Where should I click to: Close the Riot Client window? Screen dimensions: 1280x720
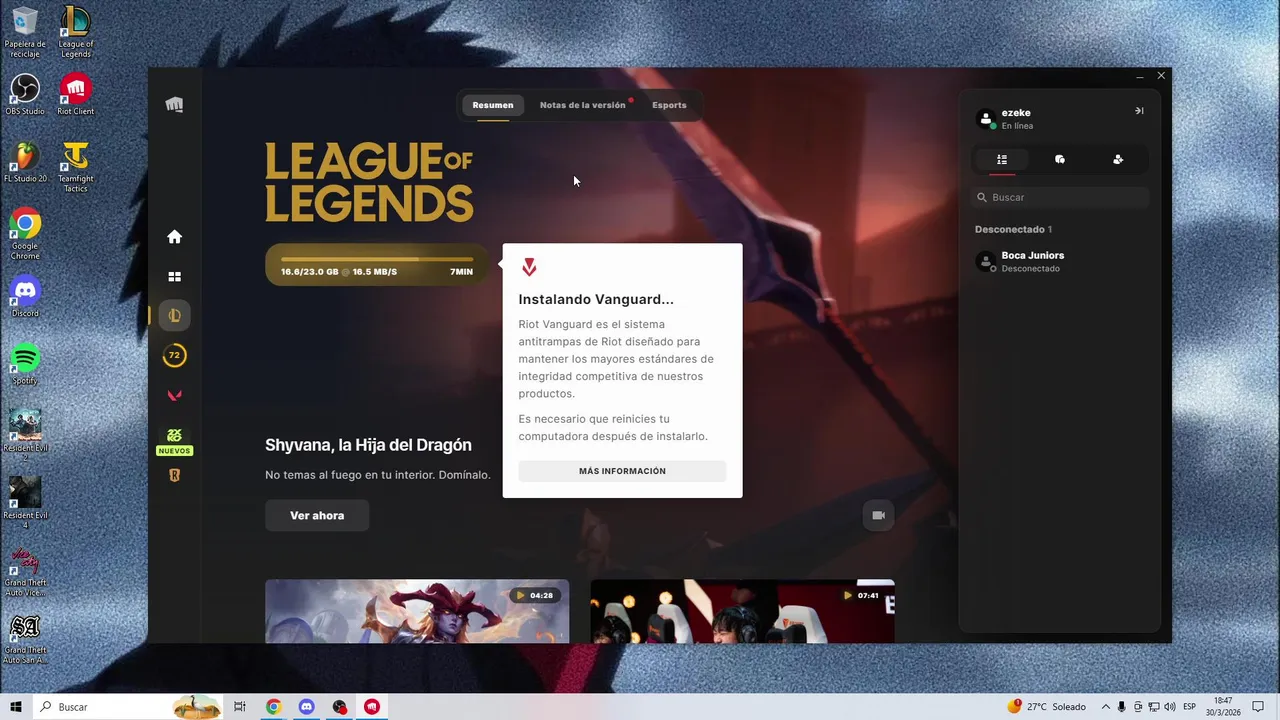pyautogui.click(x=1161, y=76)
